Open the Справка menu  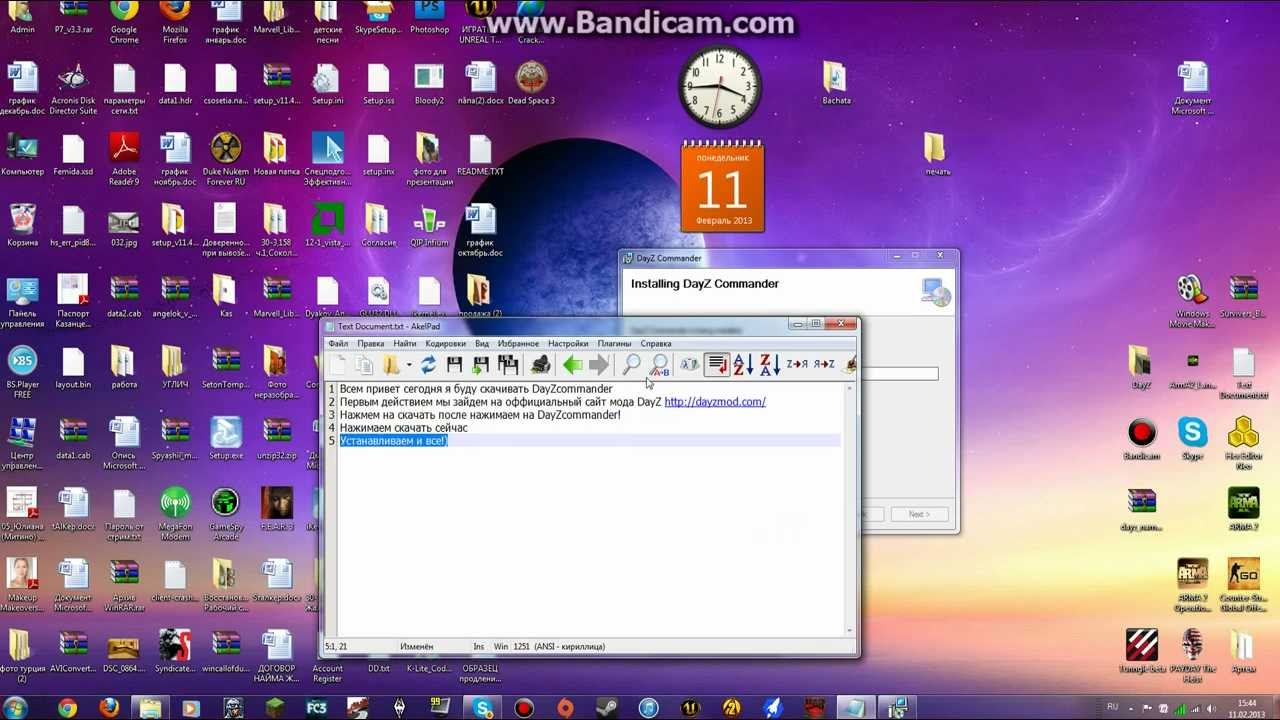[656, 343]
